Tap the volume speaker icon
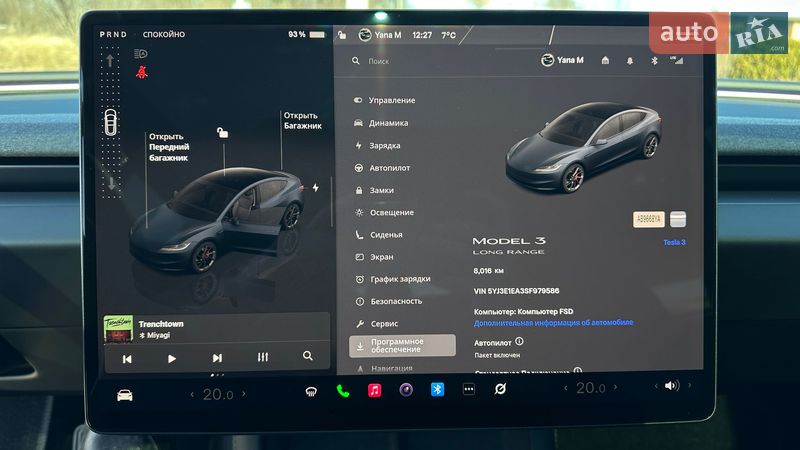Viewport: 800px width, 450px height. pyautogui.click(x=672, y=386)
